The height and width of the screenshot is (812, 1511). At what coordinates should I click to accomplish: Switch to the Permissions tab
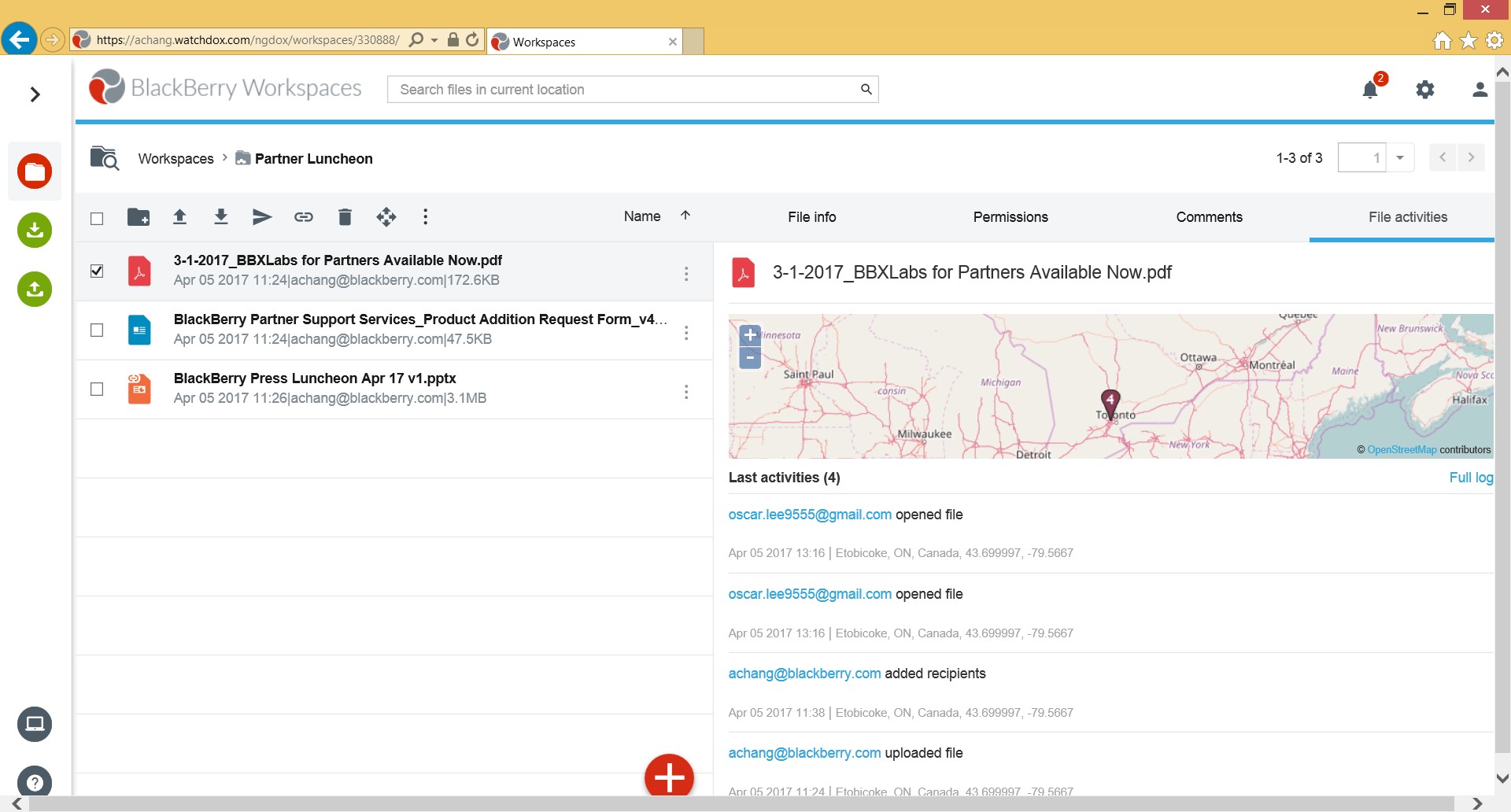coord(1010,217)
